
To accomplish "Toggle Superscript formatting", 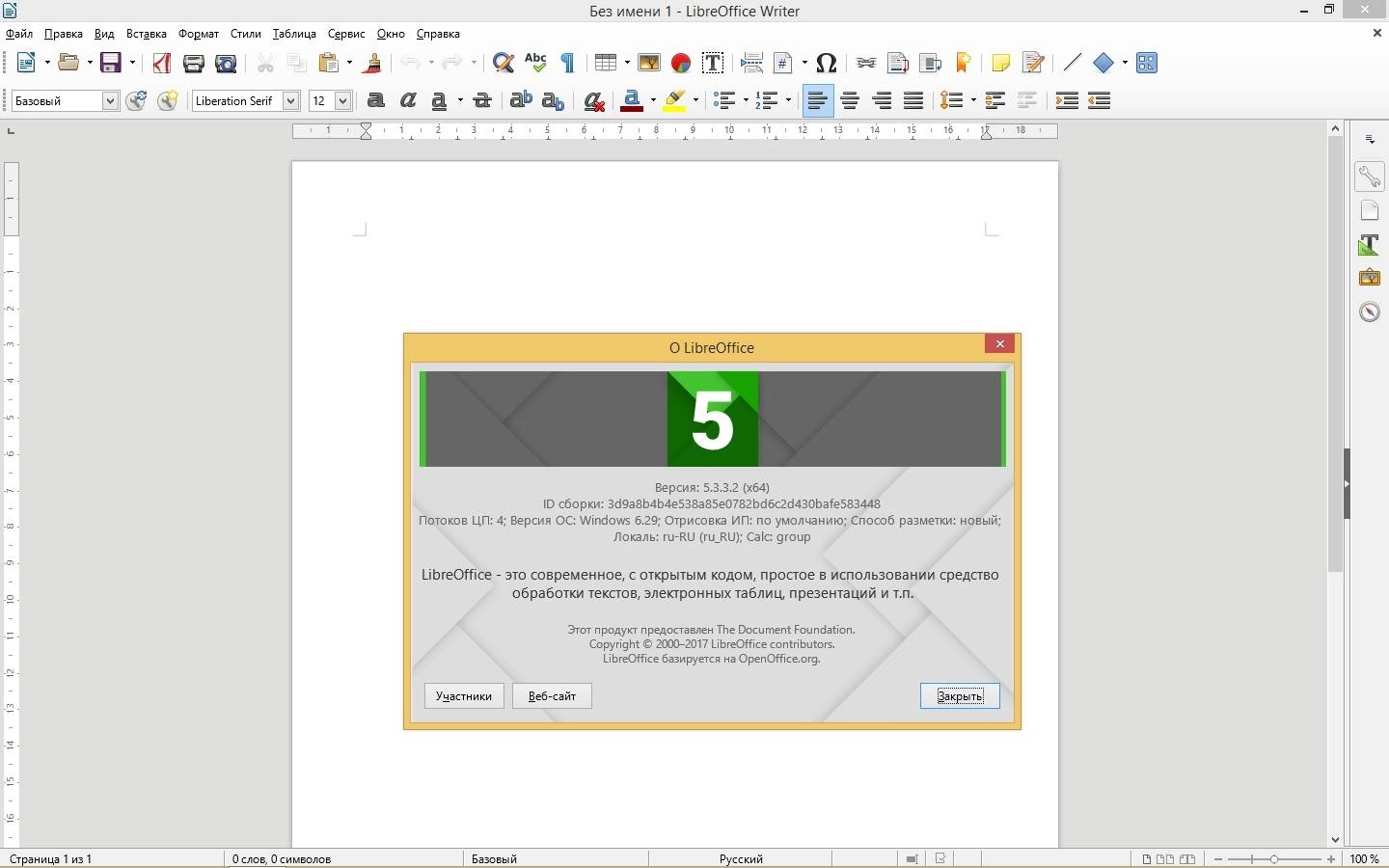I will pos(521,100).
